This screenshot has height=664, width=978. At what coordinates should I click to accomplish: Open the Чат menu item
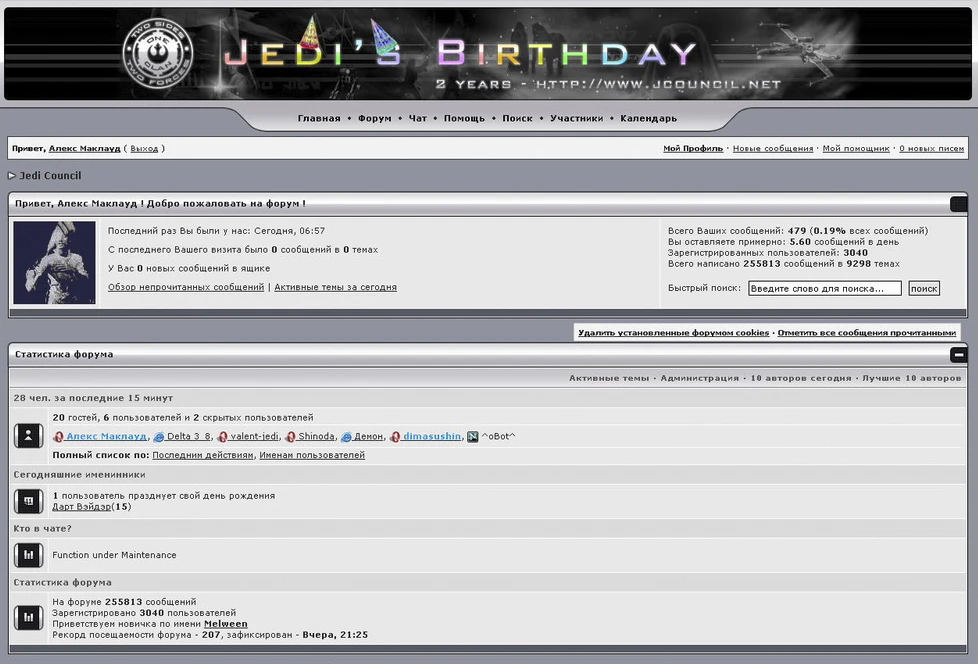[x=417, y=118]
